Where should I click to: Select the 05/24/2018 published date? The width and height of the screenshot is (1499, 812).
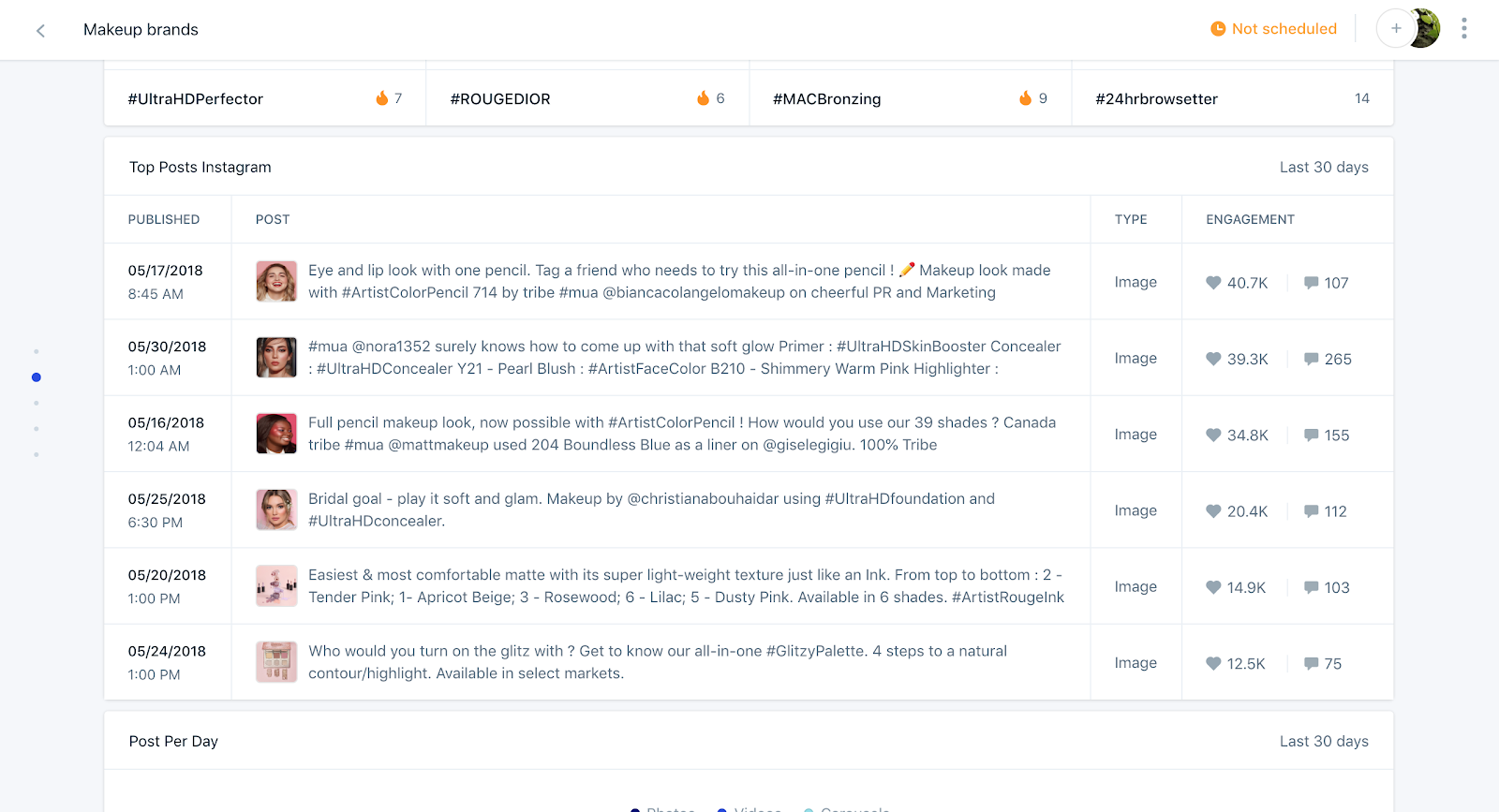click(167, 651)
